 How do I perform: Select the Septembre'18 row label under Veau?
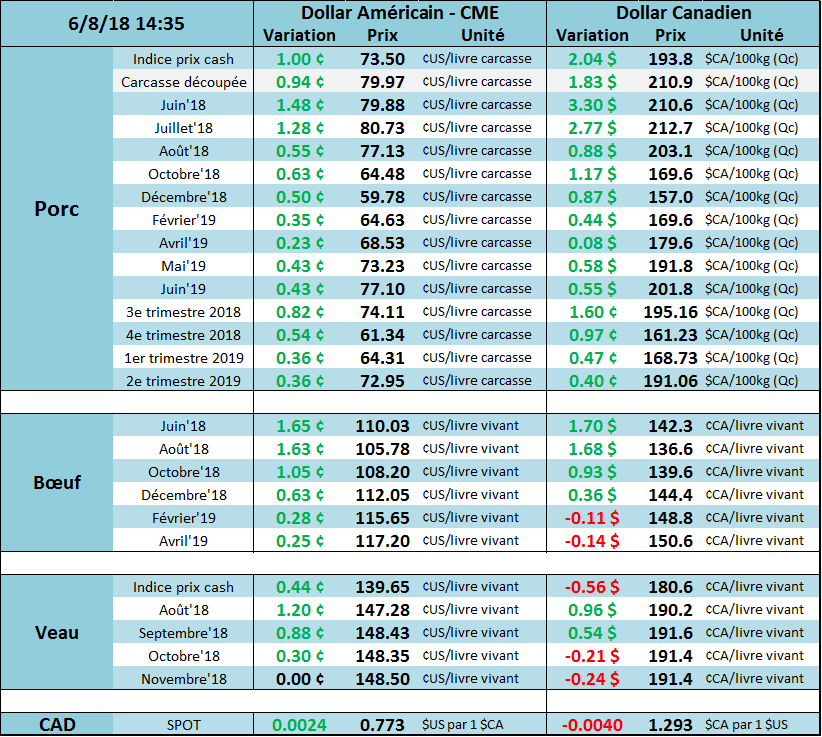(183, 633)
